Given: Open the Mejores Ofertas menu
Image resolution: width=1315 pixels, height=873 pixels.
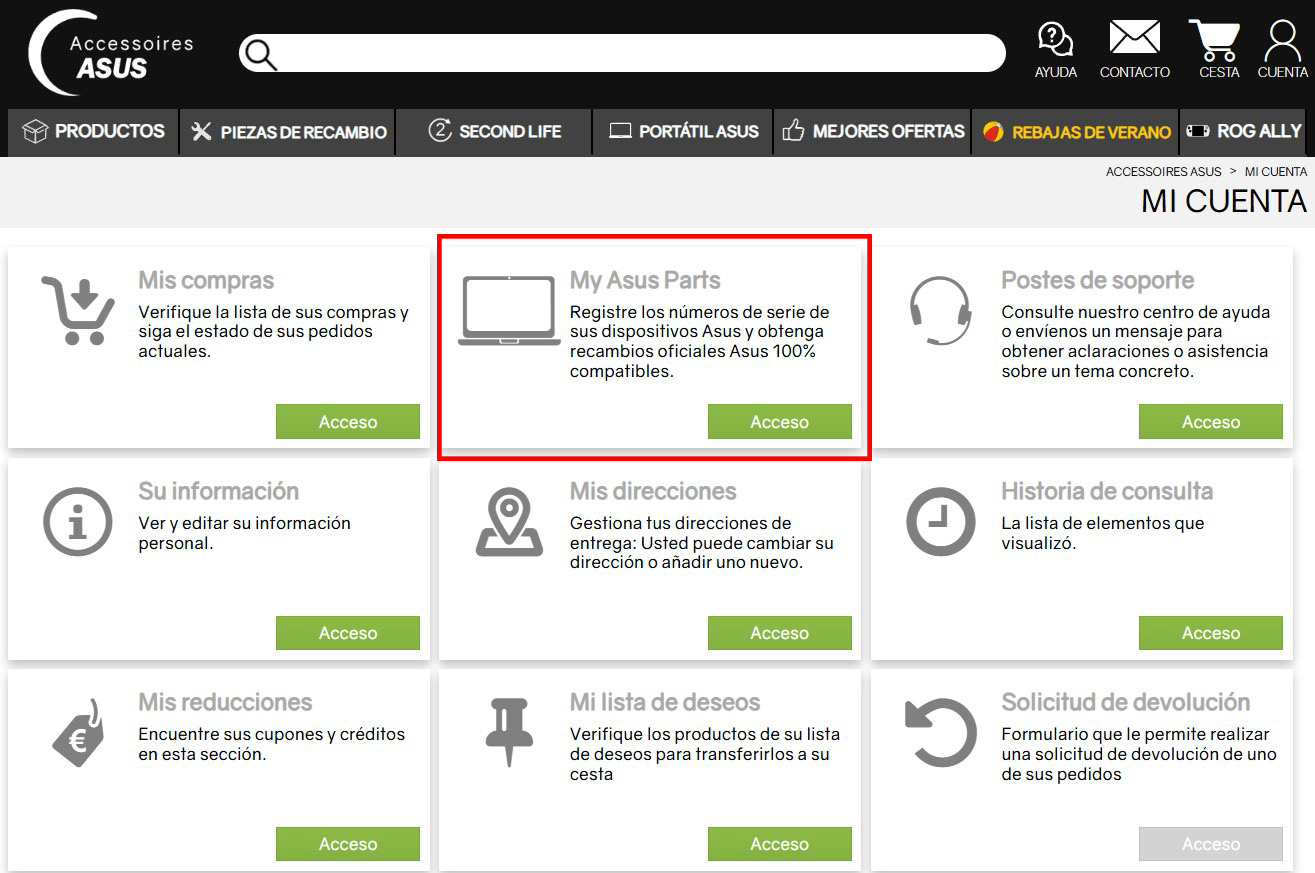Looking at the screenshot, I should (872, 132).
